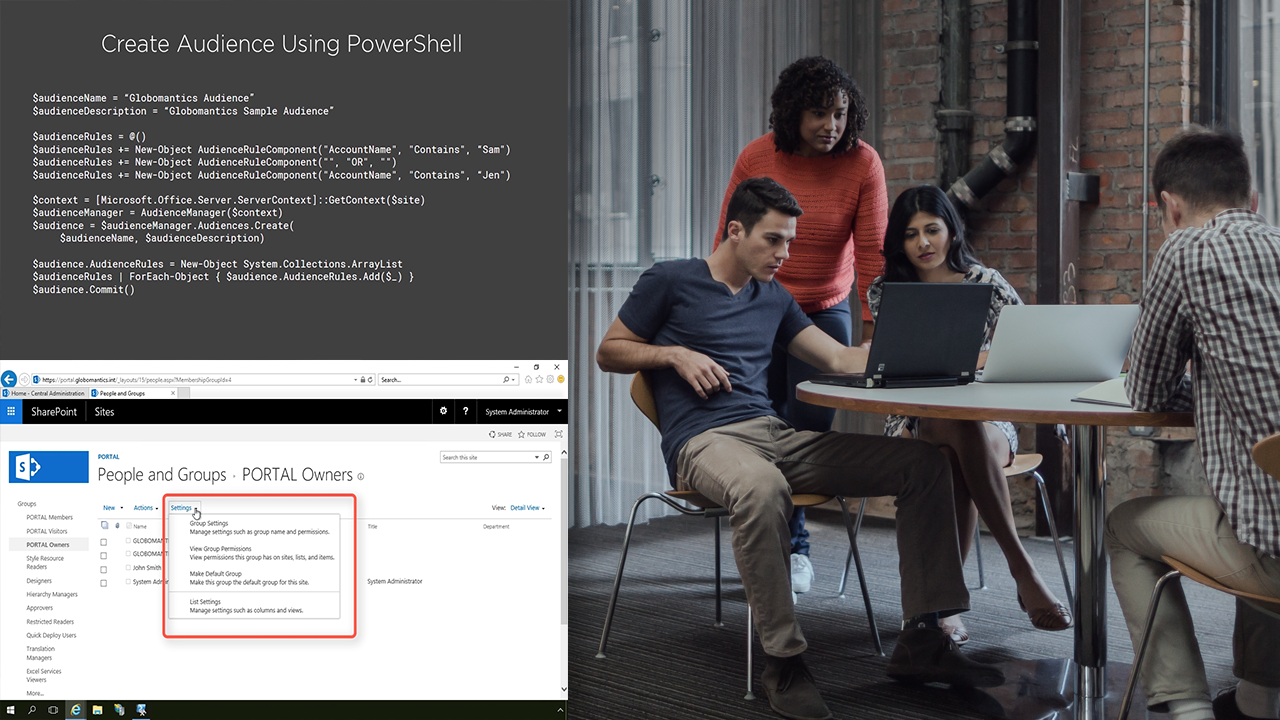1280x720 pixels.
Task: Open the browser Tools gear icon
Action: pos(550,380)
